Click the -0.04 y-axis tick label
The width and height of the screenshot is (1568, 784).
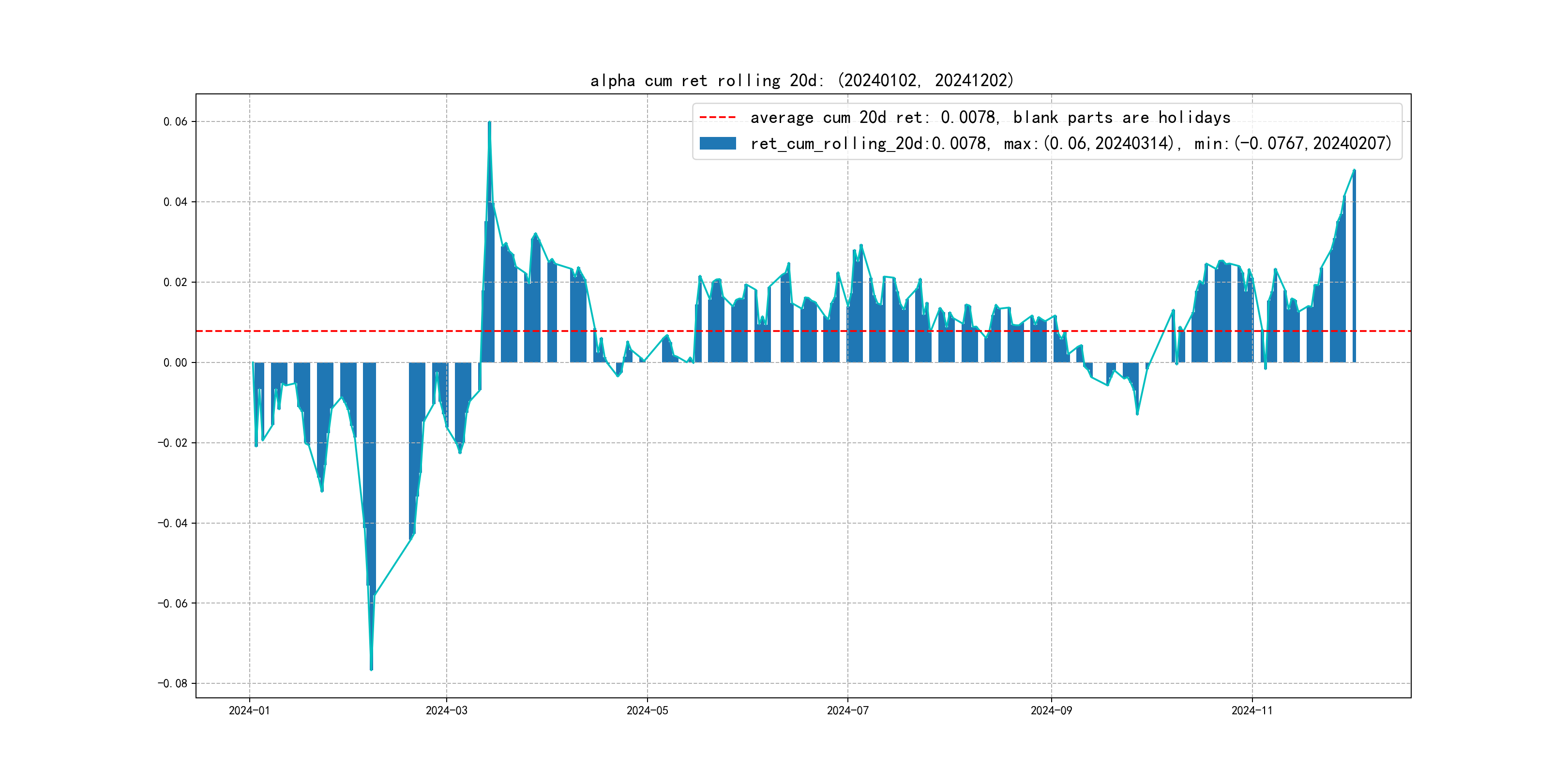[172, 523]
